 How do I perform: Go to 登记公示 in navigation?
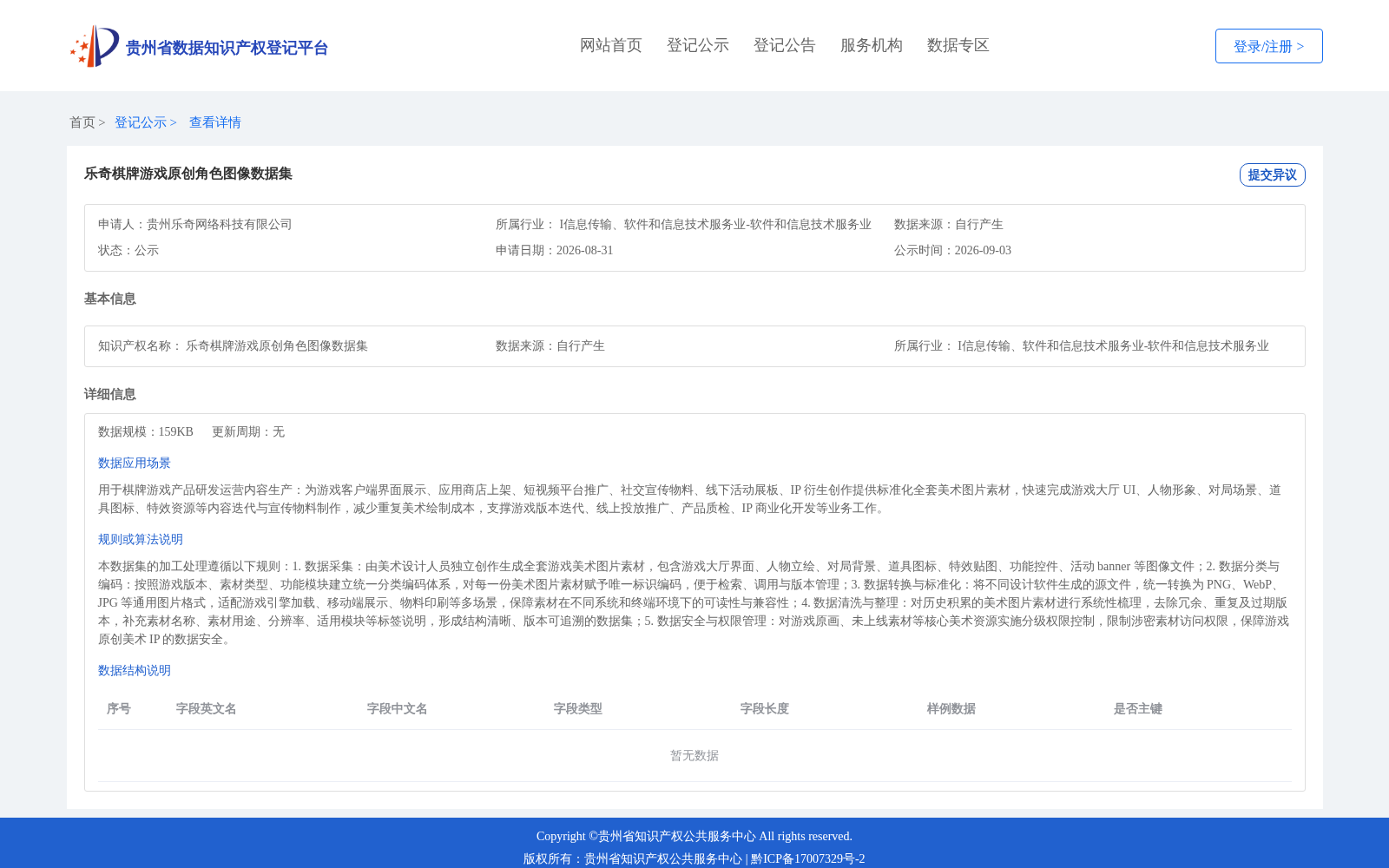(698, 45)
